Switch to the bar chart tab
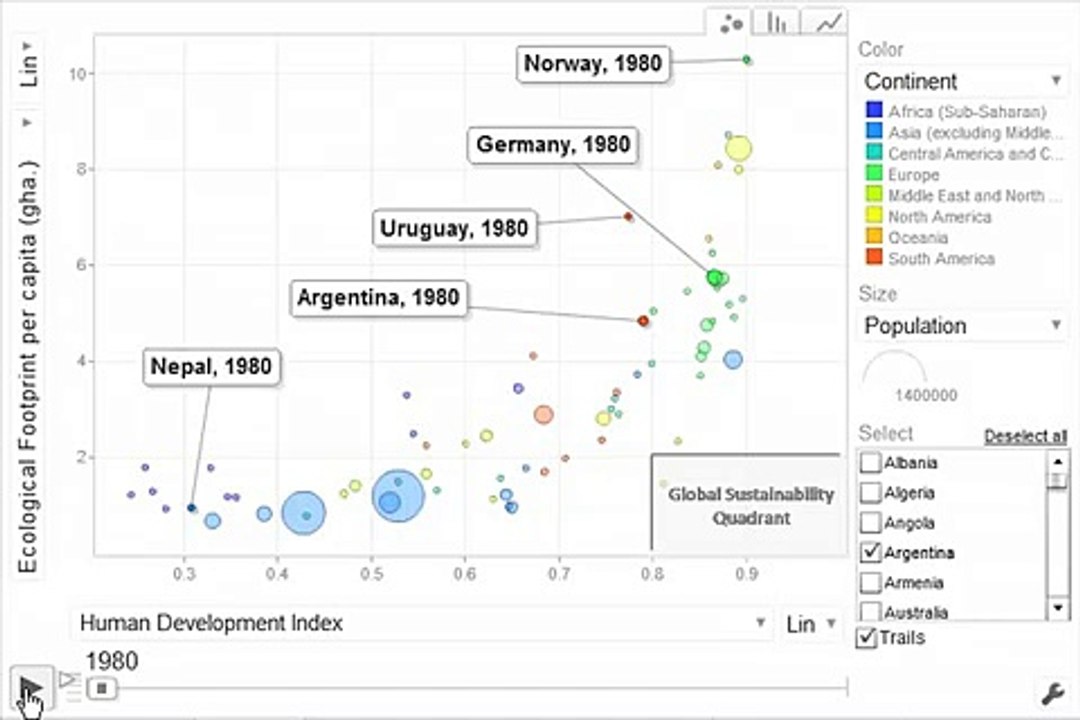 tap(776, 23)
